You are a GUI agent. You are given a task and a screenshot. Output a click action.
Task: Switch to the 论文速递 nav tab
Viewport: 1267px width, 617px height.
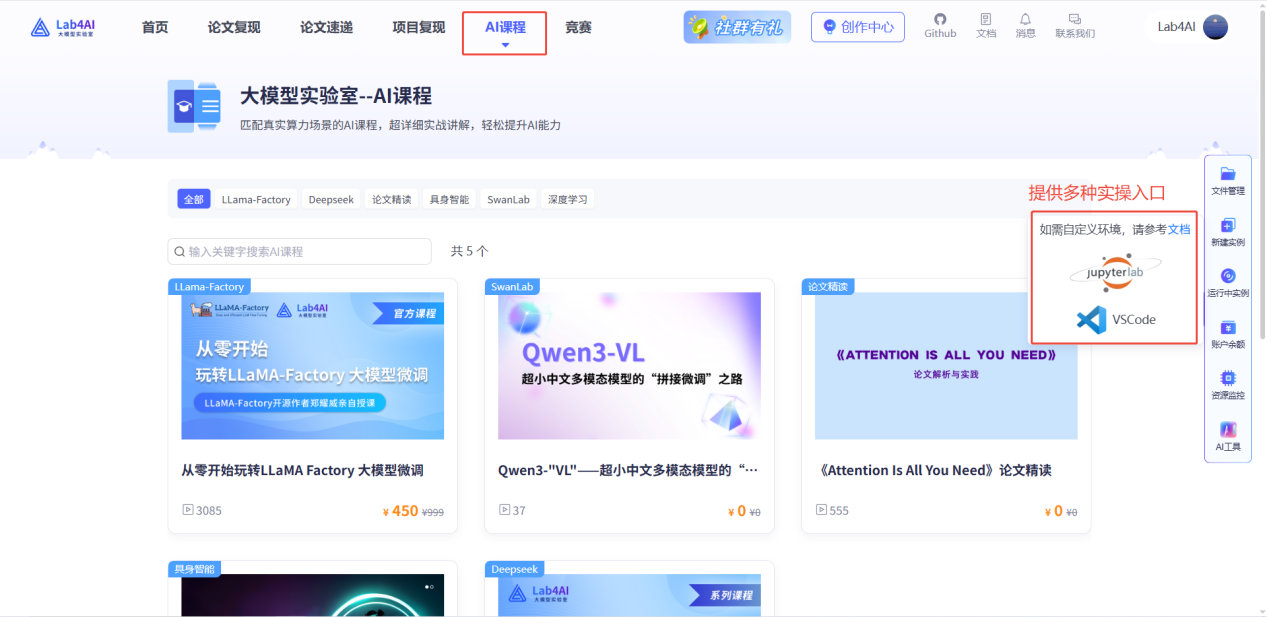pos(326,27)
